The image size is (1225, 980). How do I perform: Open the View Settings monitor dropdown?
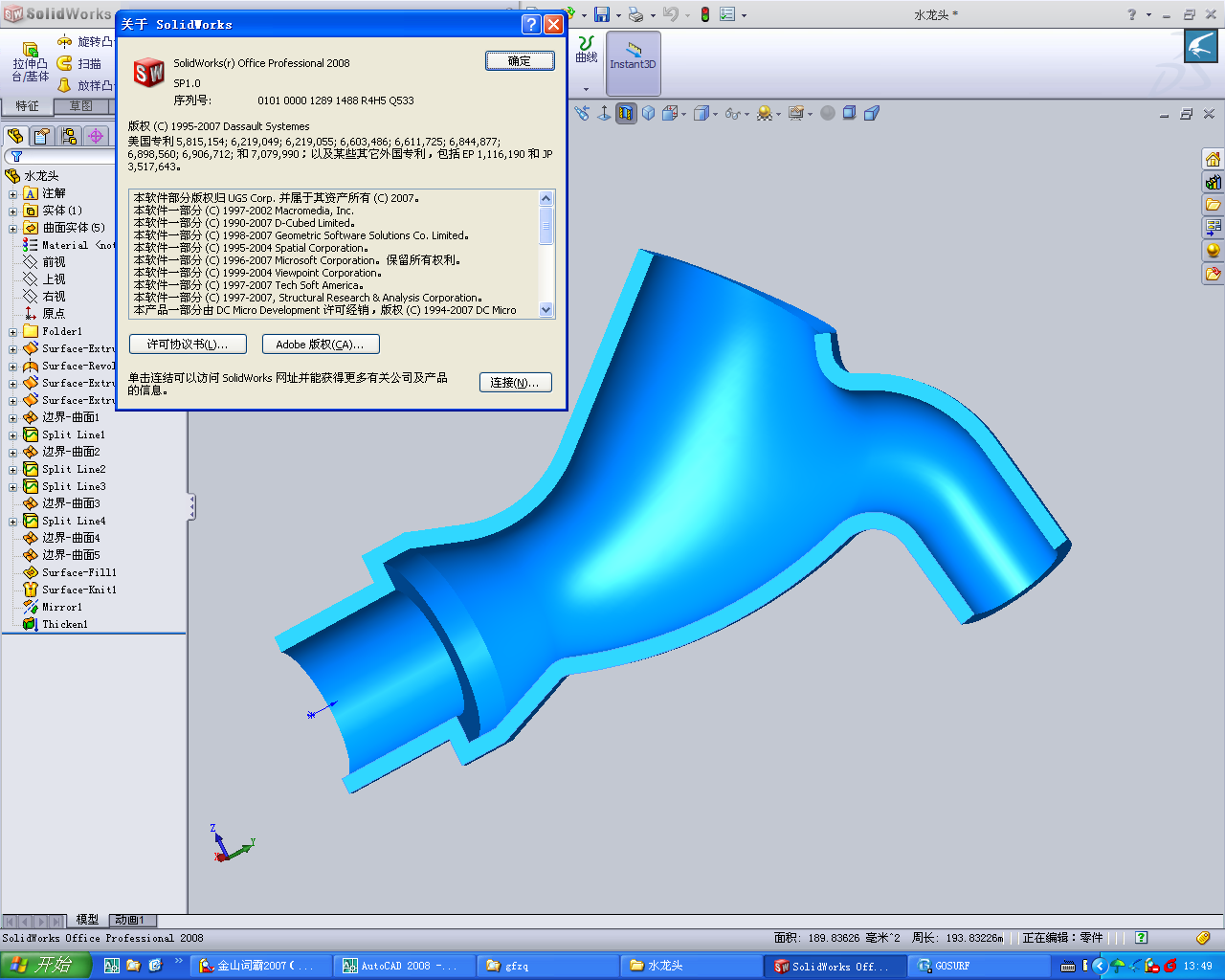(800, 113)
